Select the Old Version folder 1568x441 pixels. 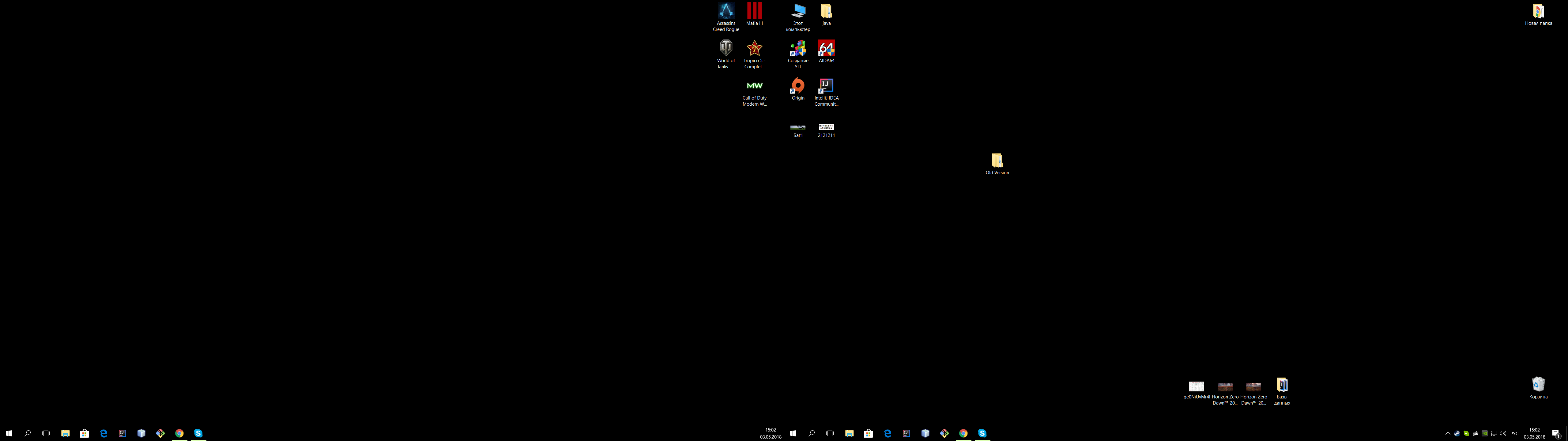pyautogui.click(x=997, y=161)
